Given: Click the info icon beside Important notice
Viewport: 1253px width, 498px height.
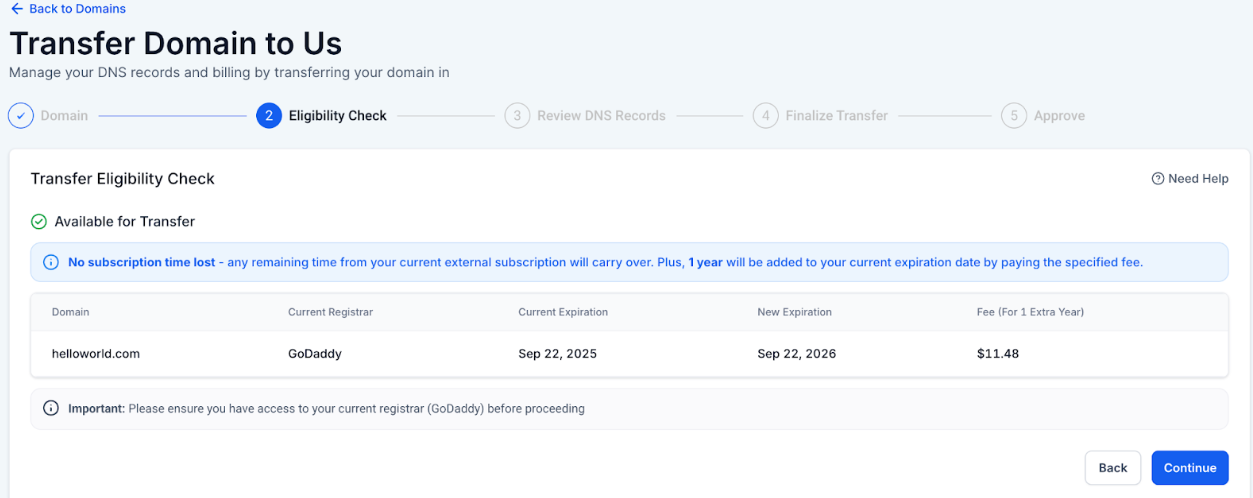Looking at the screenshot, I should 51,409.
